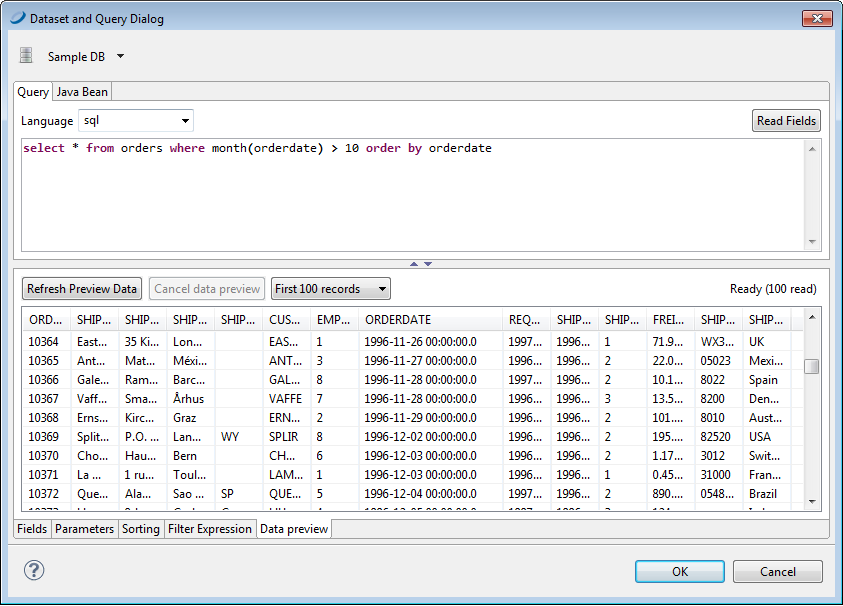Click the VAFFE customer cell
Image resolution: width=843 pixels, height=606 pixels.
pyautogui.click(x=285, y=398)
